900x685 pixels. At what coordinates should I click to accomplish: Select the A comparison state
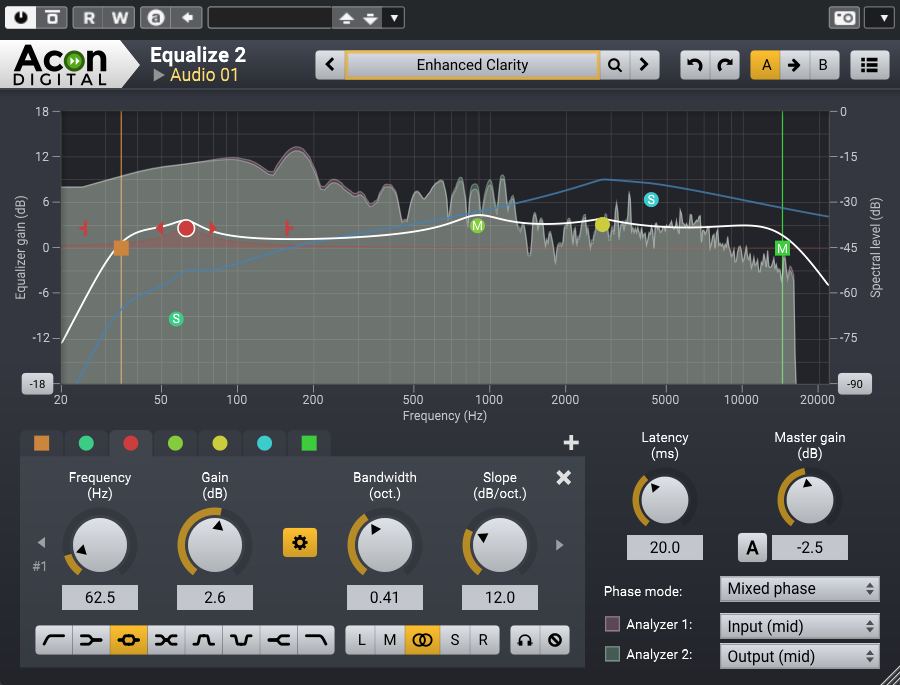[766, 65]
